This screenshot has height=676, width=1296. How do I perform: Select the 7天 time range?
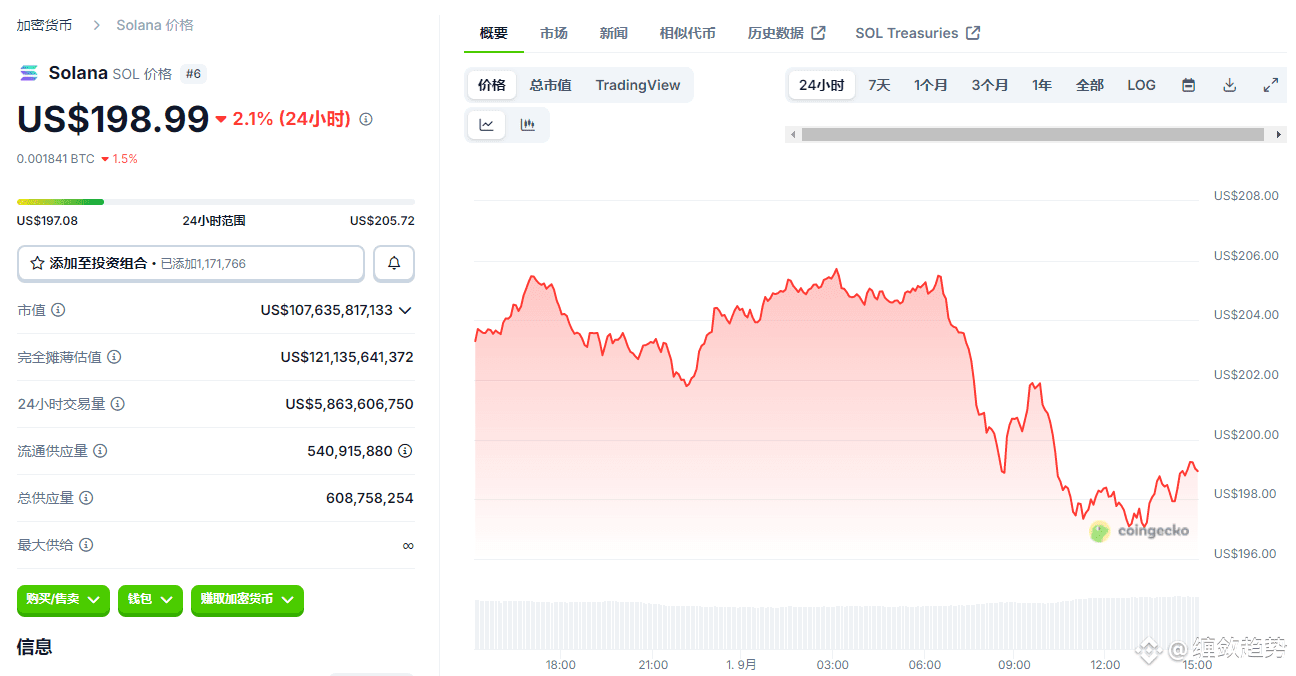click(879, 85)
